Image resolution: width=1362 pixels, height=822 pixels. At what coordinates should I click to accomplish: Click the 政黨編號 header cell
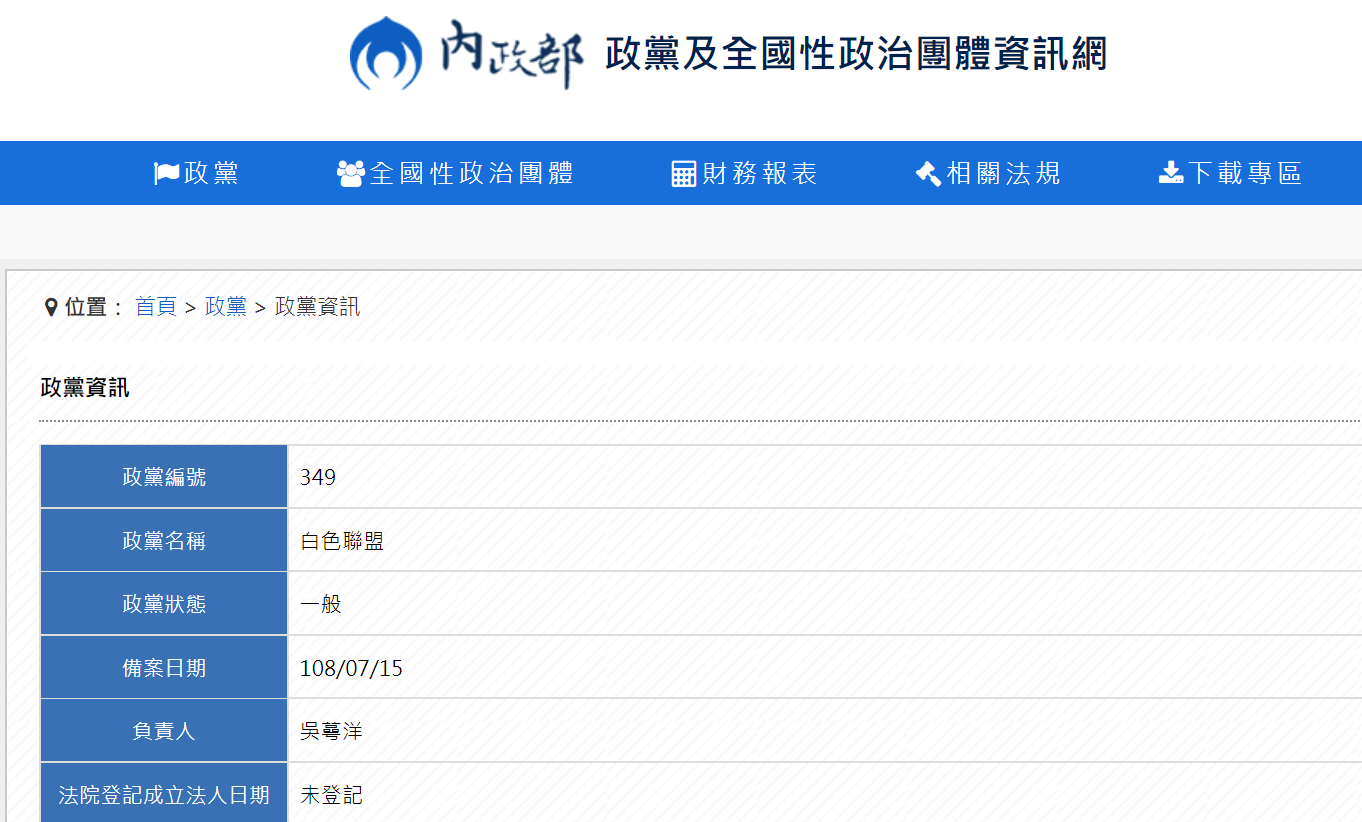click(164, 477)
